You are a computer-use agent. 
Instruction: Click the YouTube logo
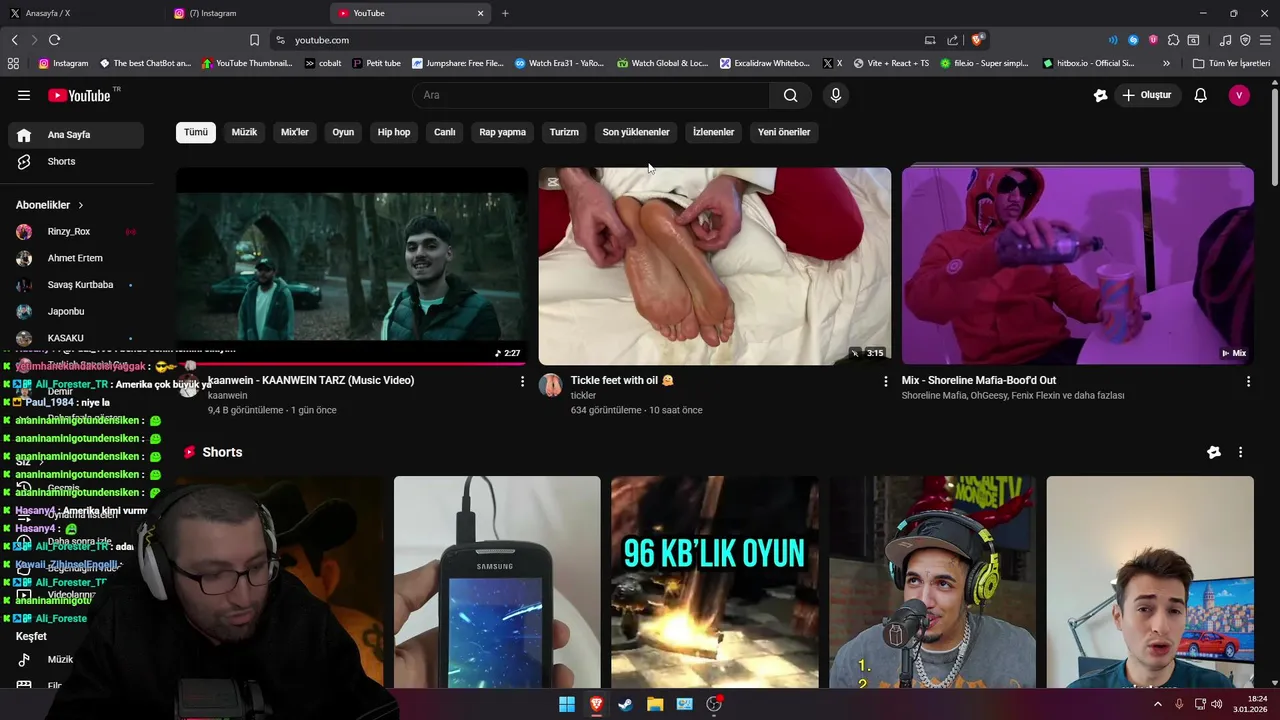[x=79, y=95]
